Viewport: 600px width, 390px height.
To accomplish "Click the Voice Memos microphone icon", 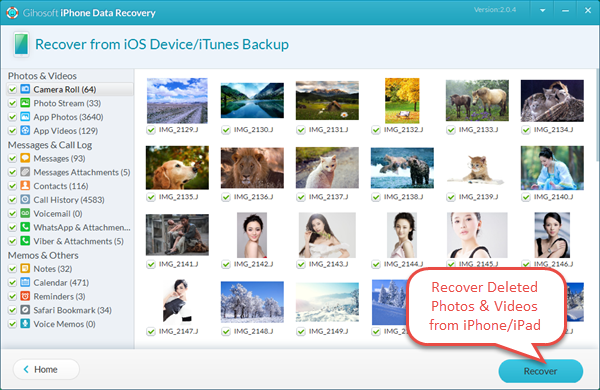I will point(25,323).
